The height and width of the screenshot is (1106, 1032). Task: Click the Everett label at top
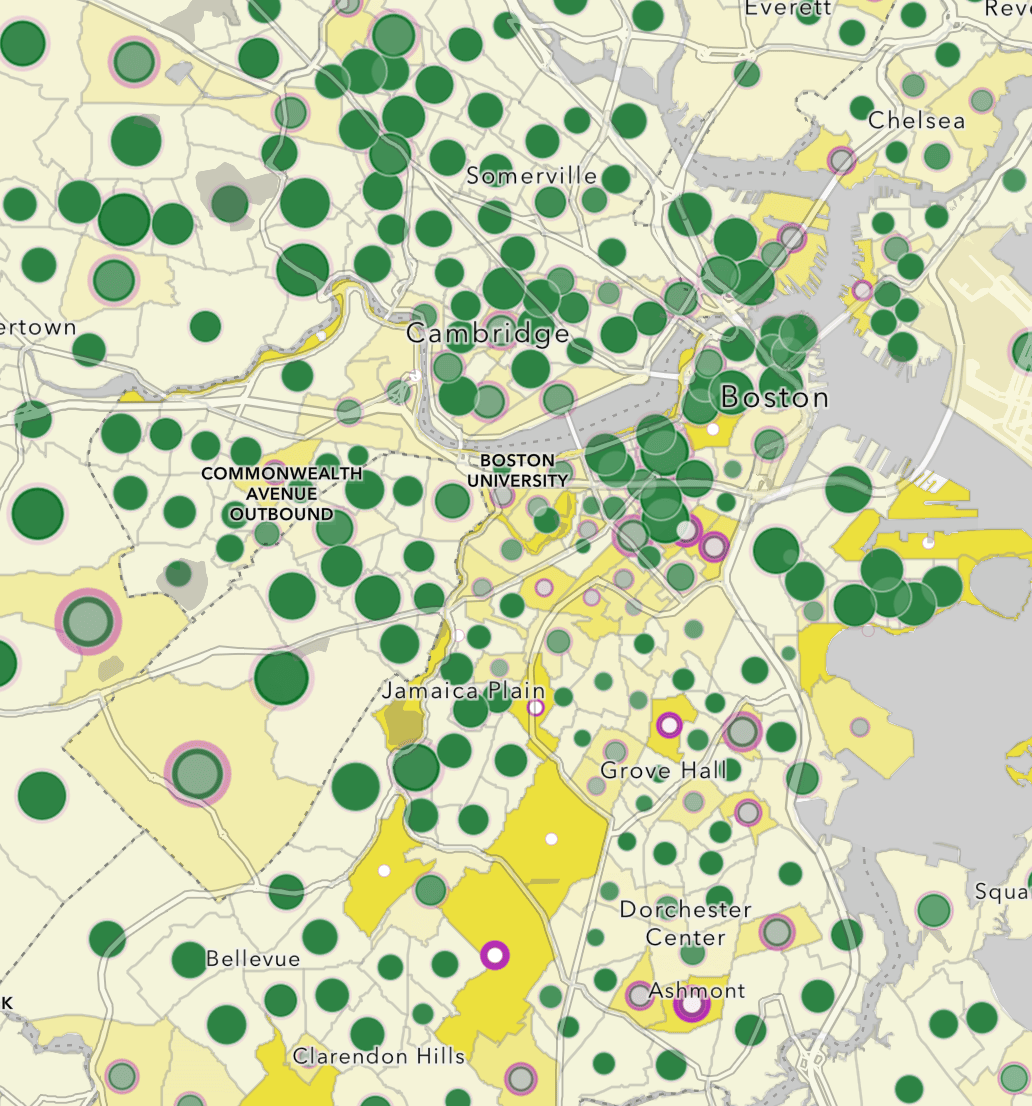pos(788,8)
